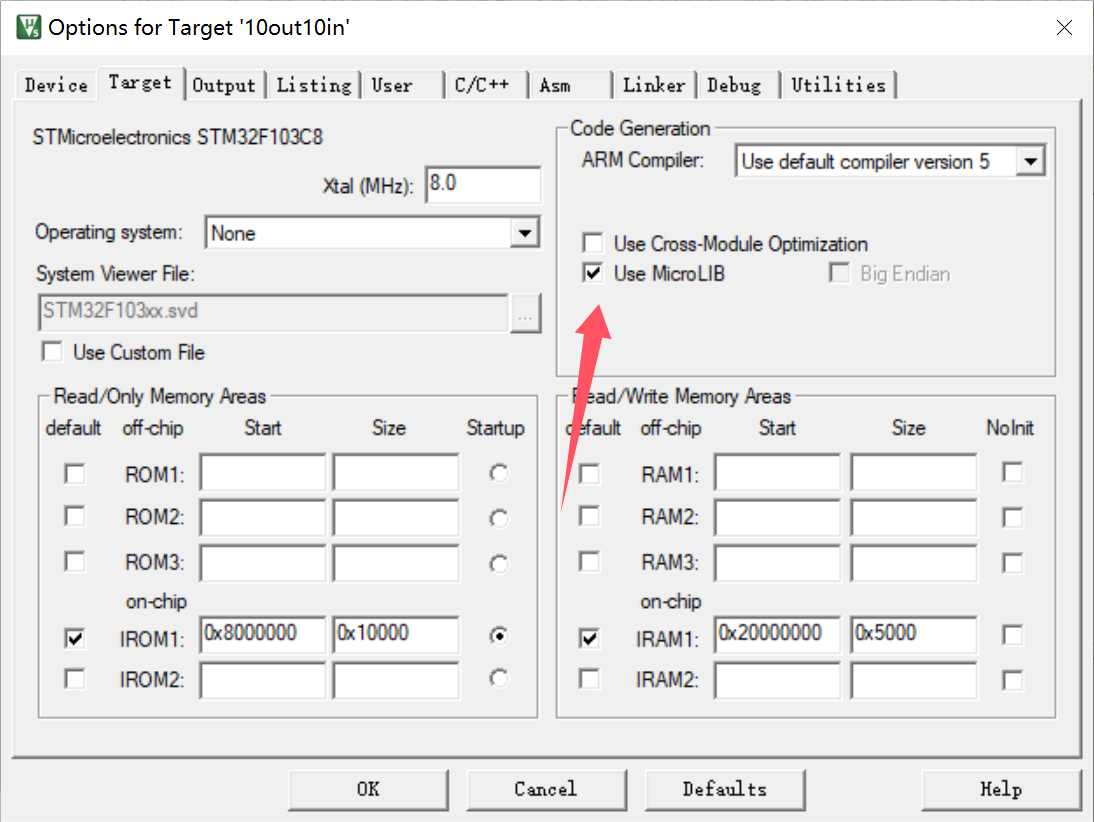Image resolution: width=1094 pixels, height=822 pixels.
Task: Toggle the IRAM1 default checkbox
Action: coord(590,638)
